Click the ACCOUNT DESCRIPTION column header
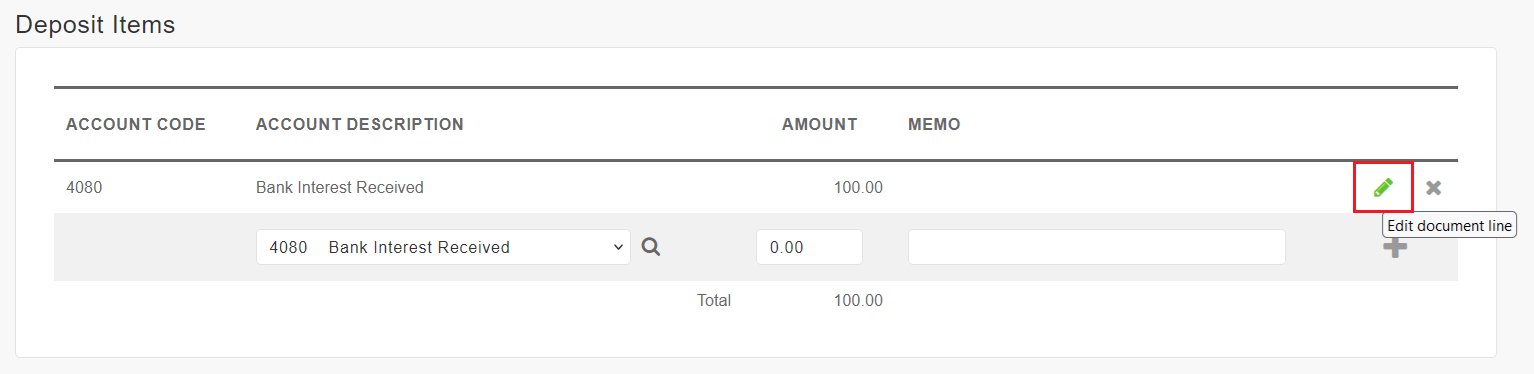 pyautogui.click(x=360, y=125)
